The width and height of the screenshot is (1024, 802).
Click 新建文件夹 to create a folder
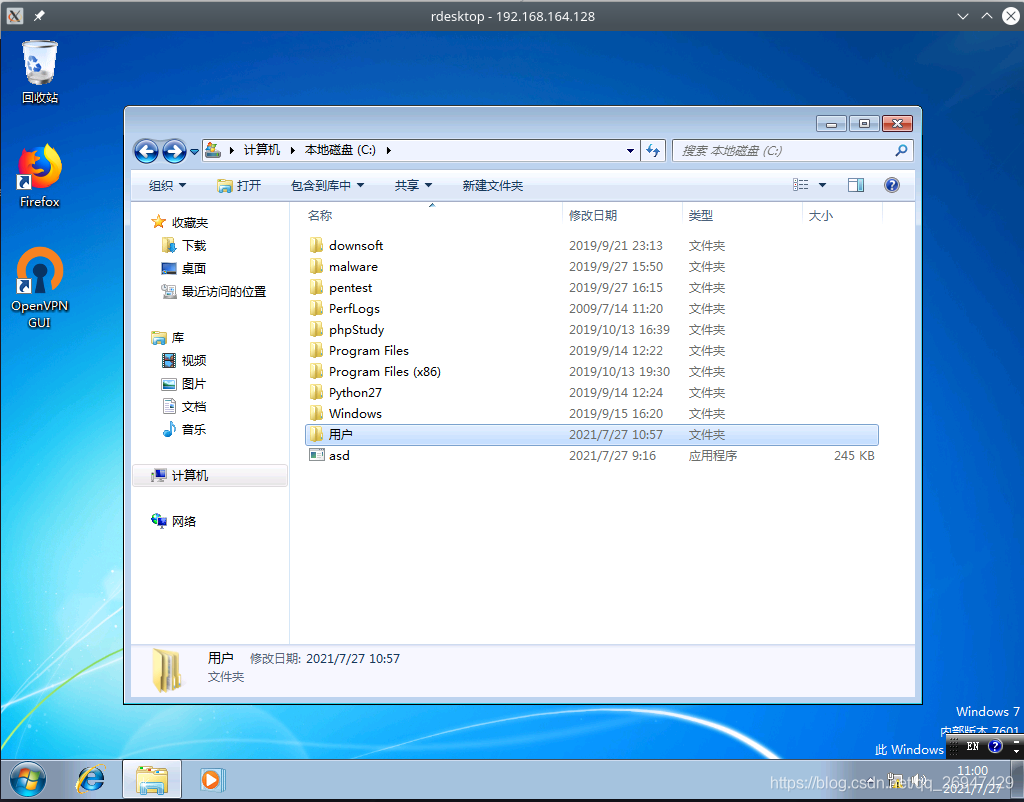(x=492, y=185)
